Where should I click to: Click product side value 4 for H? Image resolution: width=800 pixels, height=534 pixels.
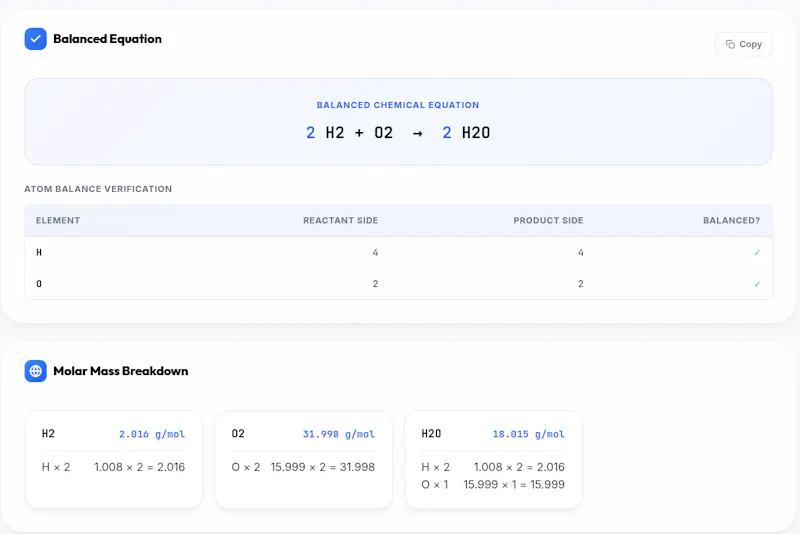(581, 252)
